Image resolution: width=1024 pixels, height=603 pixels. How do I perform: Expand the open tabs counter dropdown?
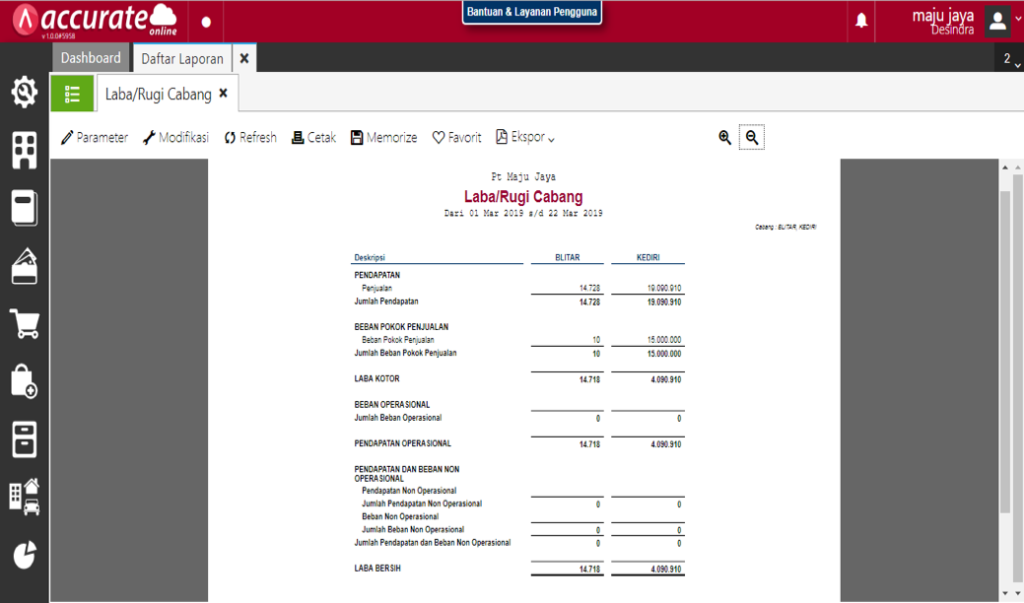click(1011, 59)
